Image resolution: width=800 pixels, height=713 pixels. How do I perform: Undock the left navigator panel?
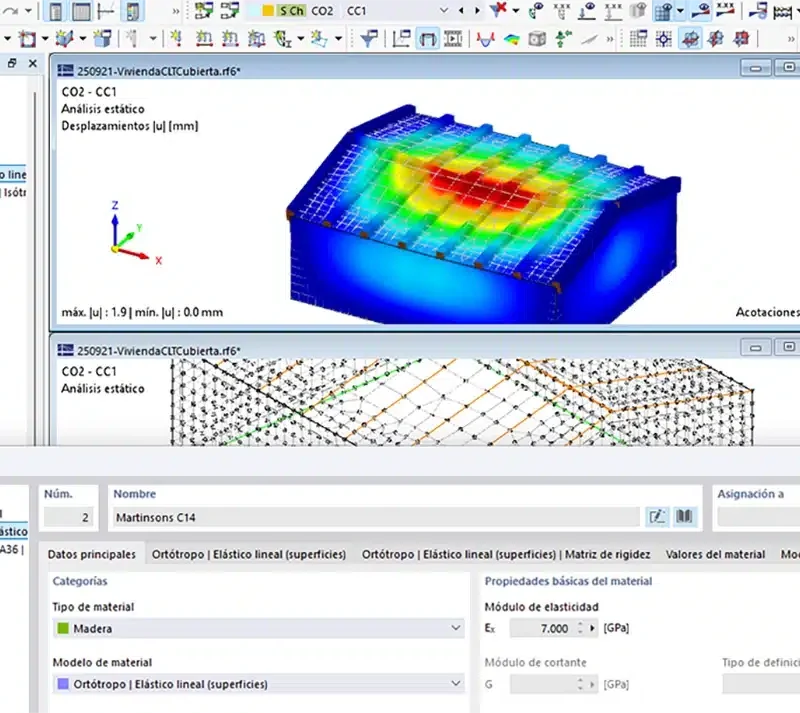point(12,63)
